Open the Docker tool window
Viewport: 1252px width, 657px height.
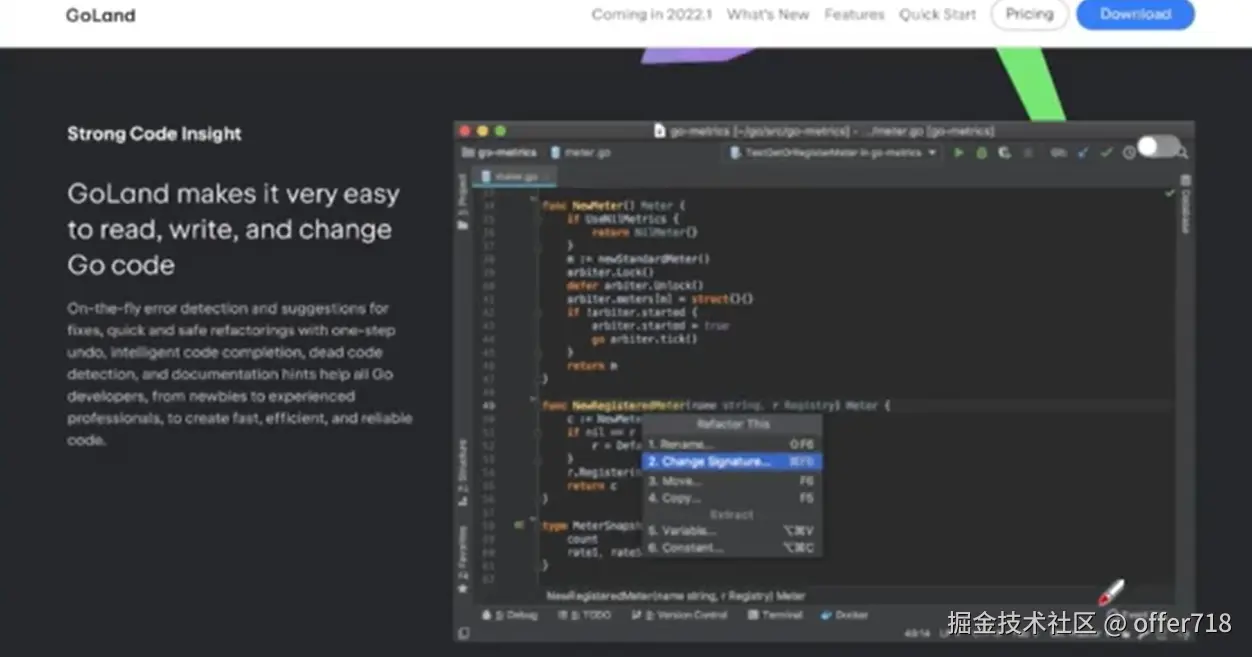pos(845,615)
